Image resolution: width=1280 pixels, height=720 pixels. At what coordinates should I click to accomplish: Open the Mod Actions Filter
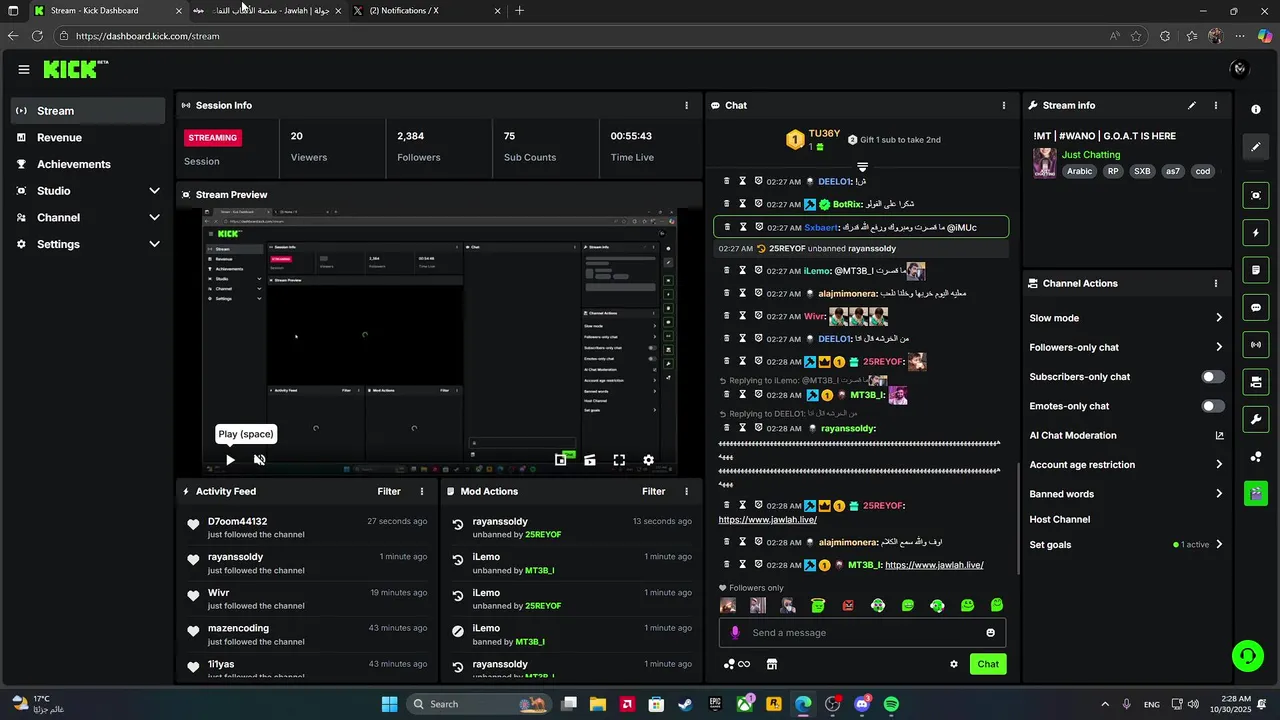(654, 491)
